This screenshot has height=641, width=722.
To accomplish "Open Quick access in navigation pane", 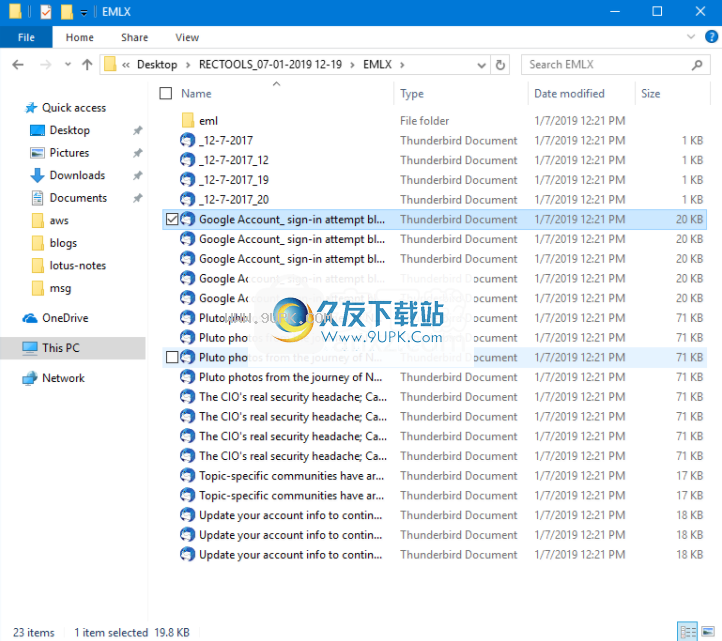I will (x=74, y=108).
